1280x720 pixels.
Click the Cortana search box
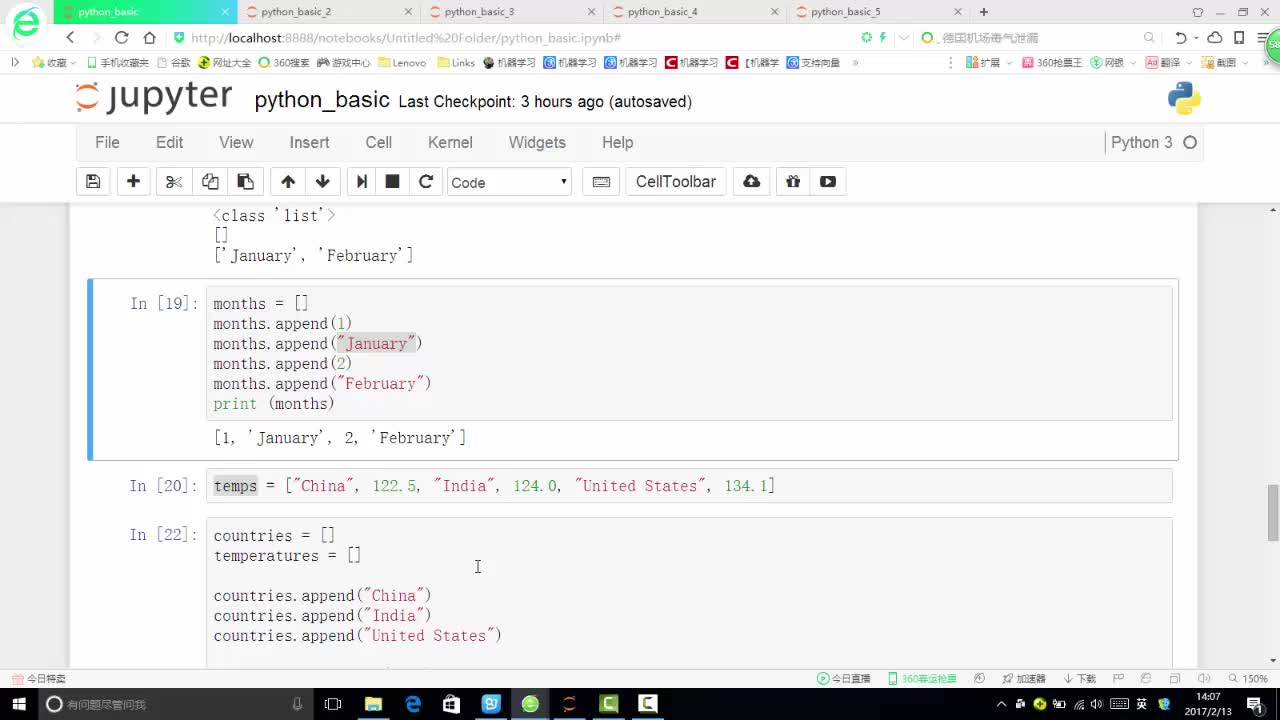pyautogui.click(x=175, y=704)
